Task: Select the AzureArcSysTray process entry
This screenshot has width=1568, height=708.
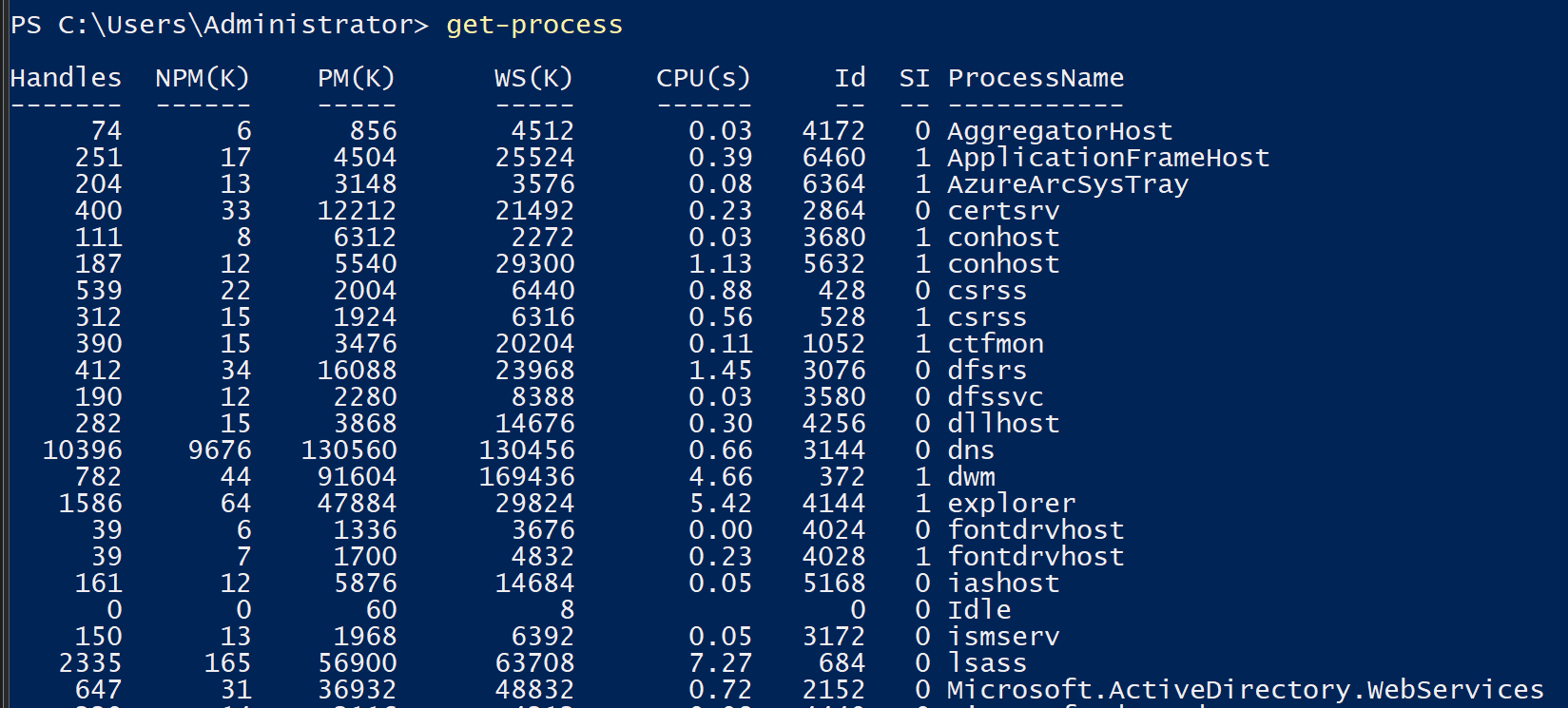Action: [x=1068, y=185]
